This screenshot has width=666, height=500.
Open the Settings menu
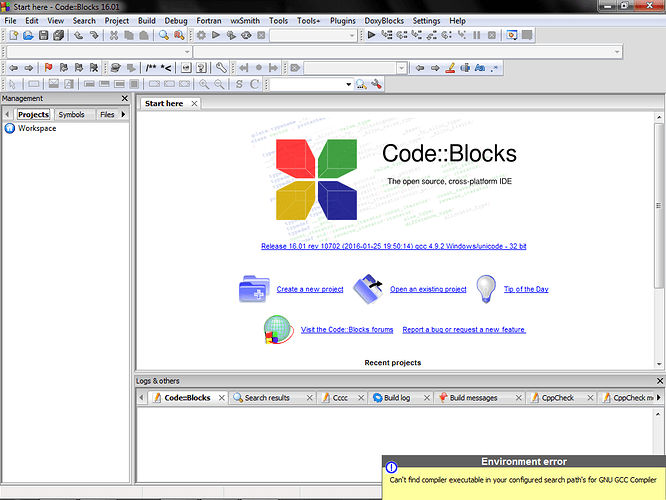[426, 21]
